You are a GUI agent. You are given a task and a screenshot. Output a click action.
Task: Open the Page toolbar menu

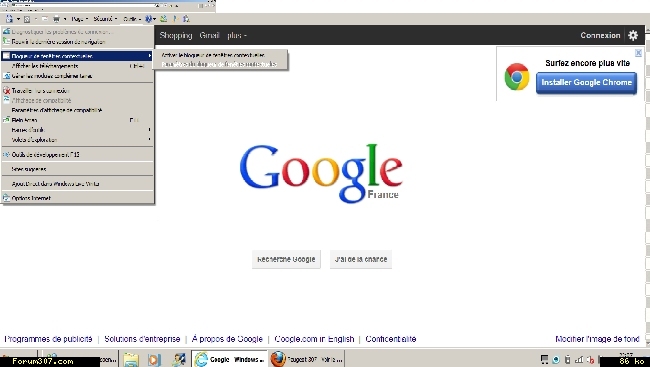tap(80, 19)
